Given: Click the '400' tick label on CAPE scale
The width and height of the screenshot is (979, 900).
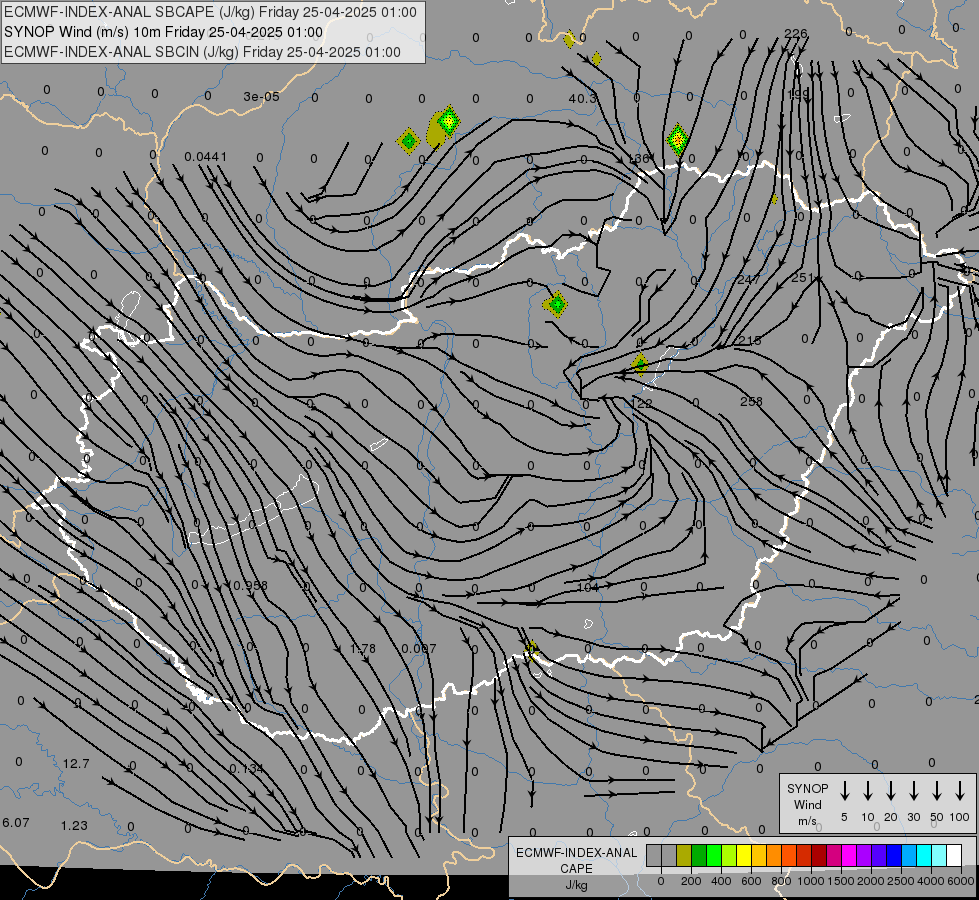Looking at the screenshot, I should 721,881.
